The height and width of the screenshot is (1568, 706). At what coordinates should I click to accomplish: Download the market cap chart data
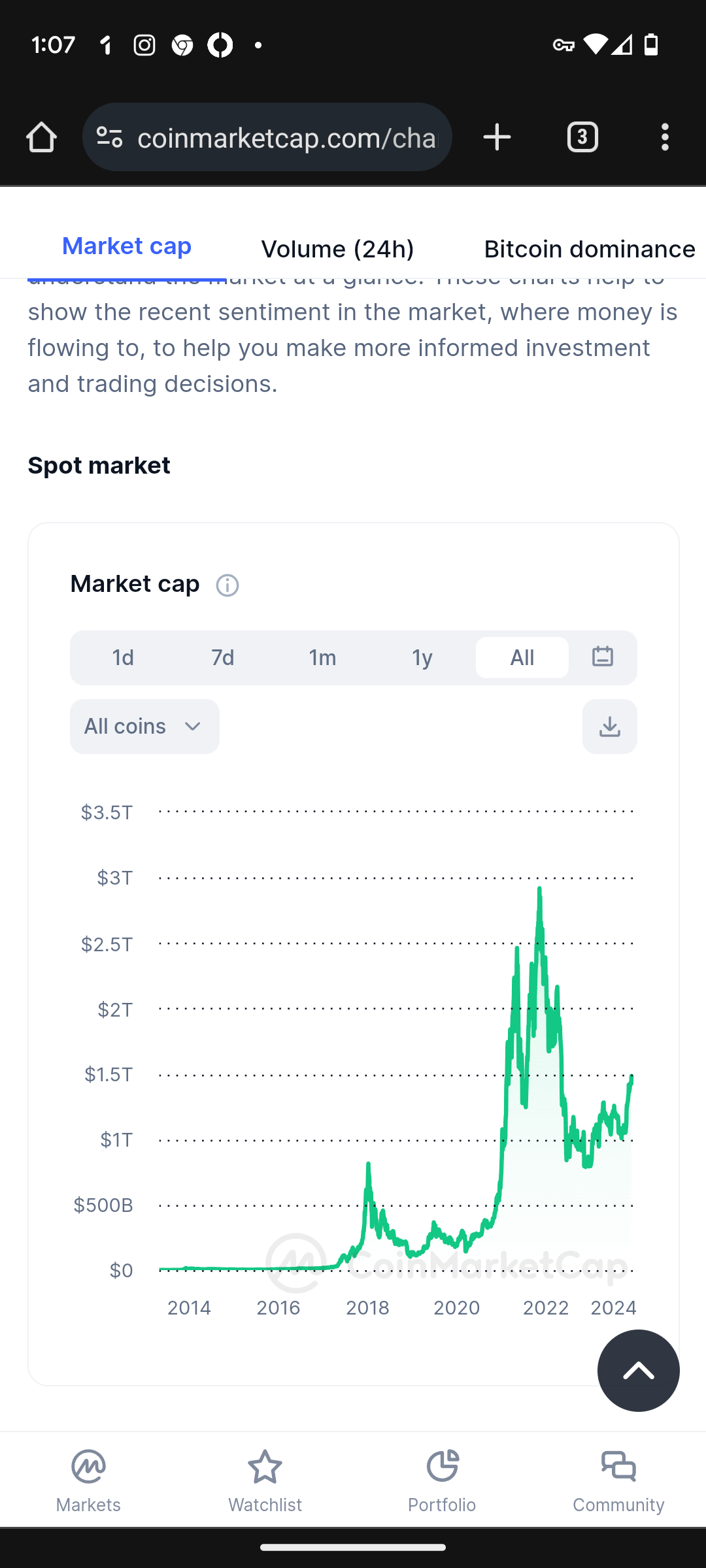pos(610,727)
